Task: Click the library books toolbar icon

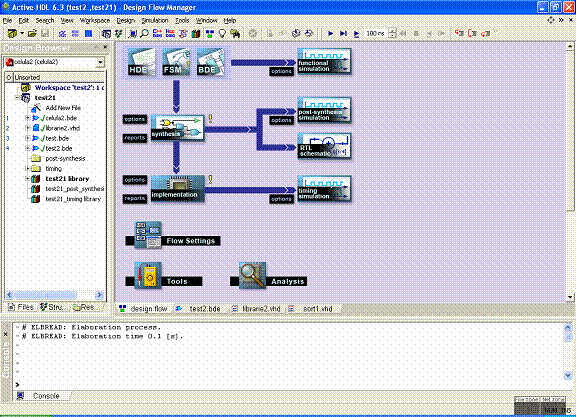Action: point(196,33)
